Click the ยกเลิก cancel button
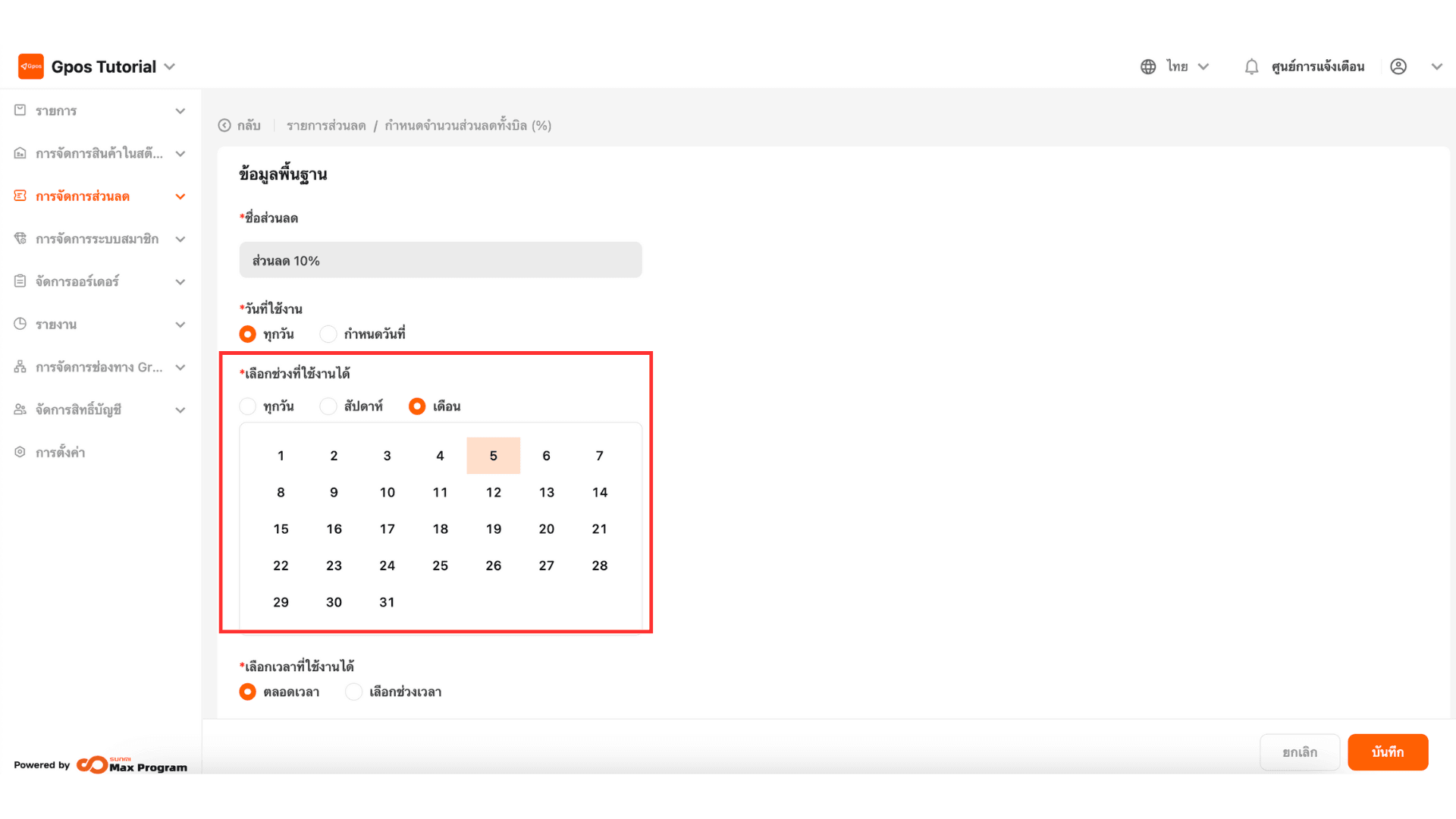This screenshot has height=819, width=1456. (x=1299, y=752)
